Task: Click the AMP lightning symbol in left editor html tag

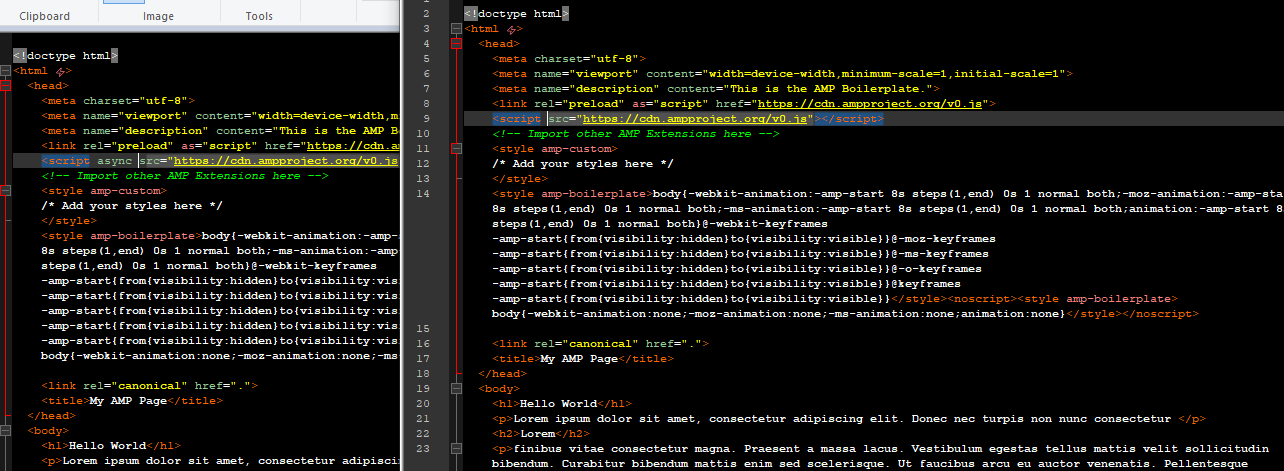Action: [64, 72]
